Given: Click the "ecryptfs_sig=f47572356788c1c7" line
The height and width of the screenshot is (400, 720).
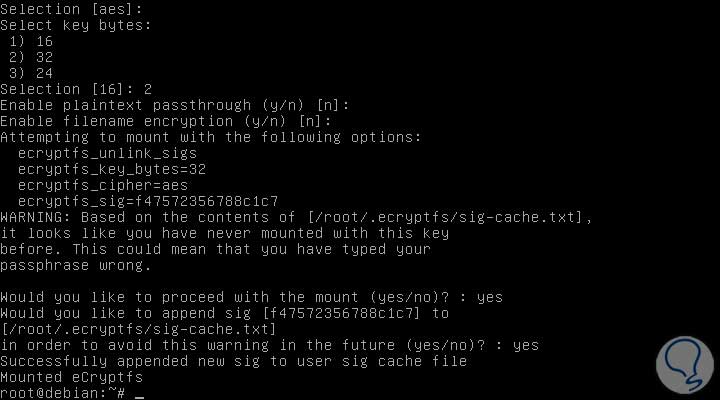Looking at the screenshot, I should pyautogui.click(x=147, y=200).
